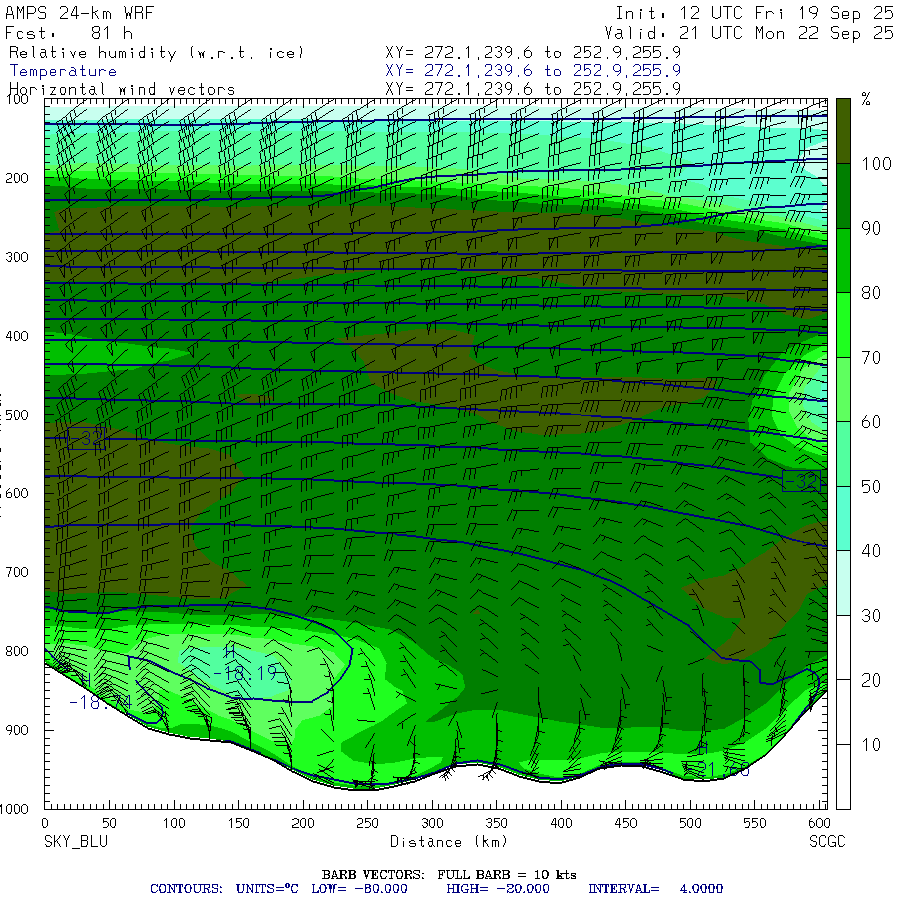
Task: Click color bar label '10'
Action: pos(871,745)
